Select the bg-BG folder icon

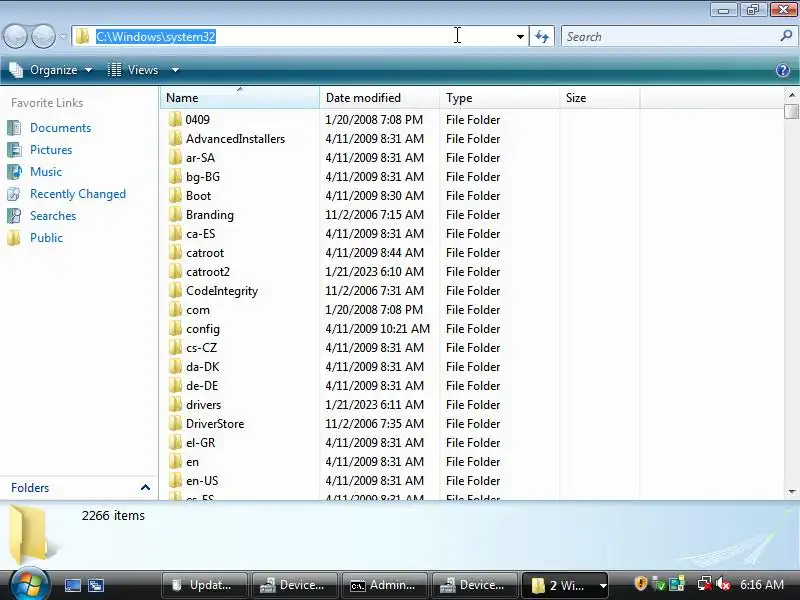pos(175,177)
